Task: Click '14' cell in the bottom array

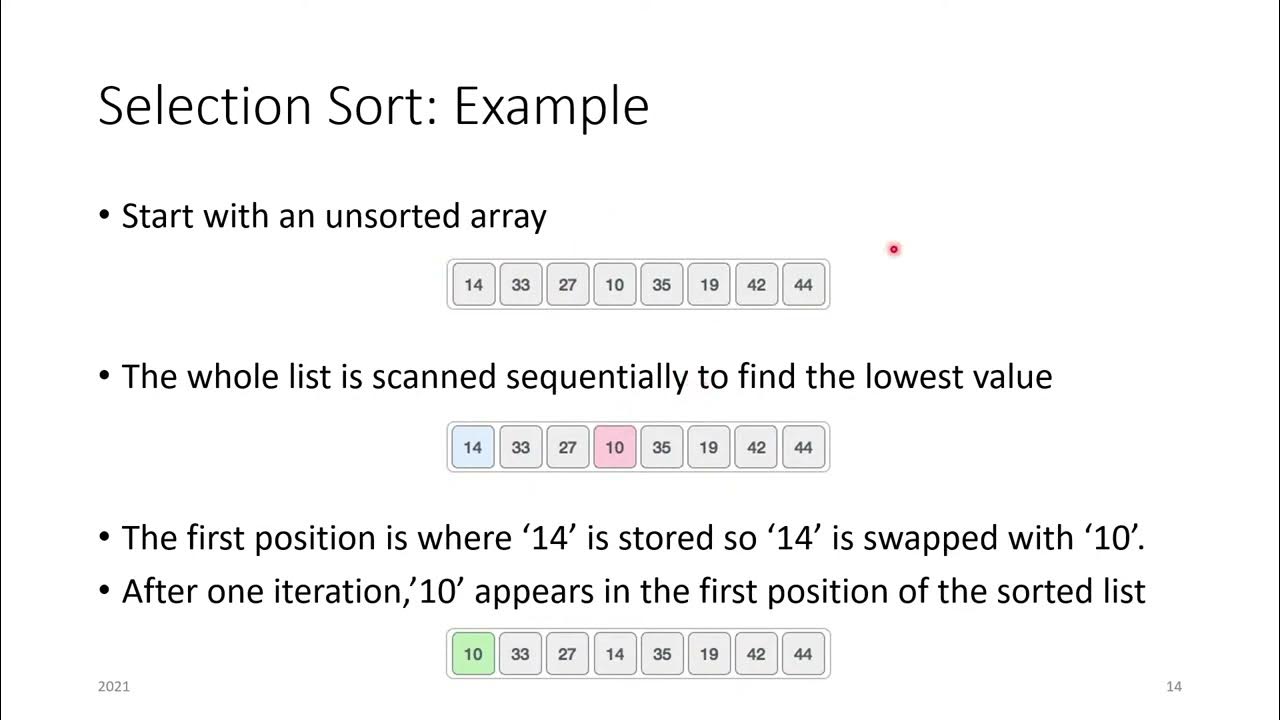Action: pyautogui.click(x=614, y=654)
